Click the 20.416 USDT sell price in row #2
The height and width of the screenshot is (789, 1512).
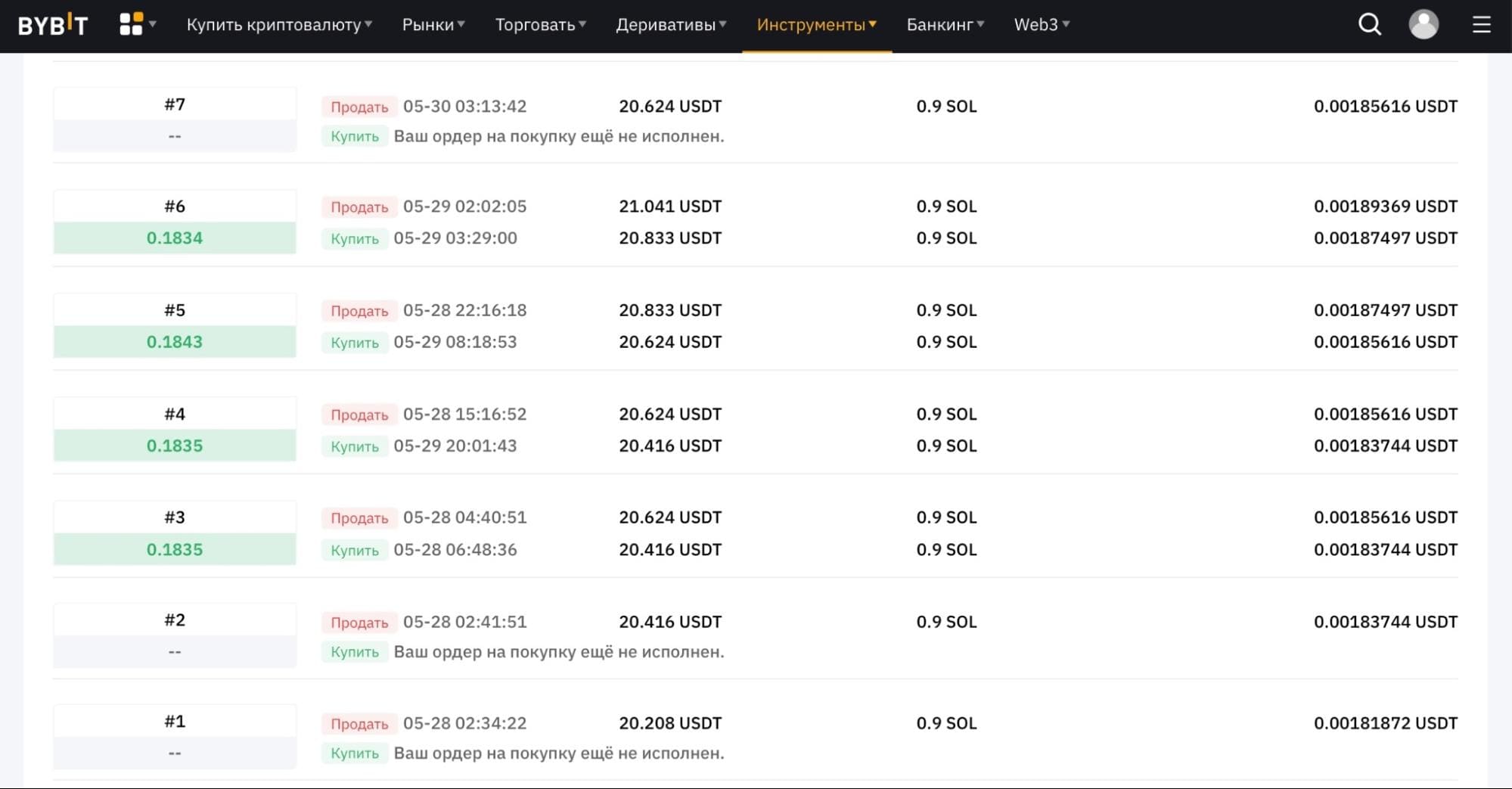[x=670, y=623]
